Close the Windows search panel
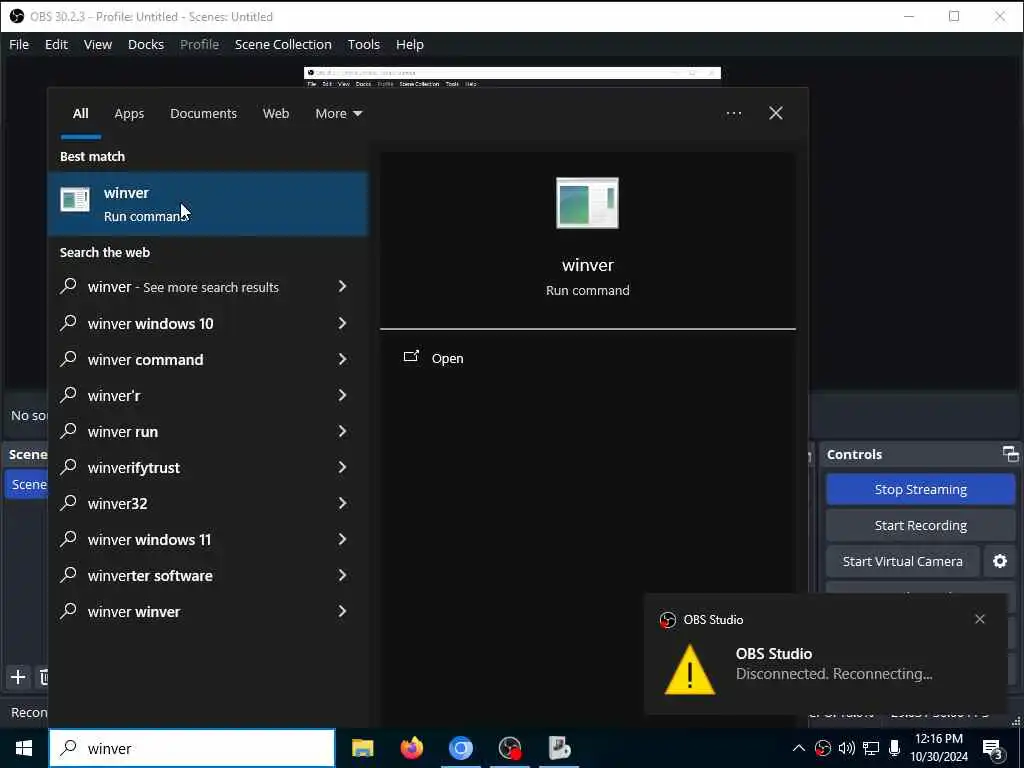 776,113
